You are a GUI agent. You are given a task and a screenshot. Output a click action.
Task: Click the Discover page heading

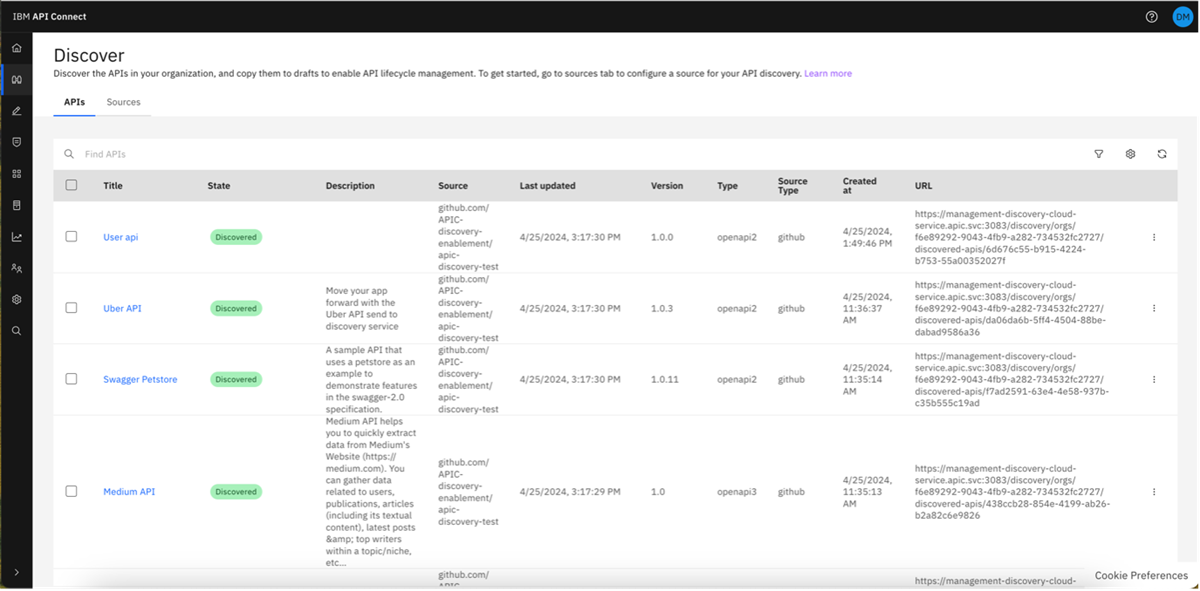pos(89,55)
